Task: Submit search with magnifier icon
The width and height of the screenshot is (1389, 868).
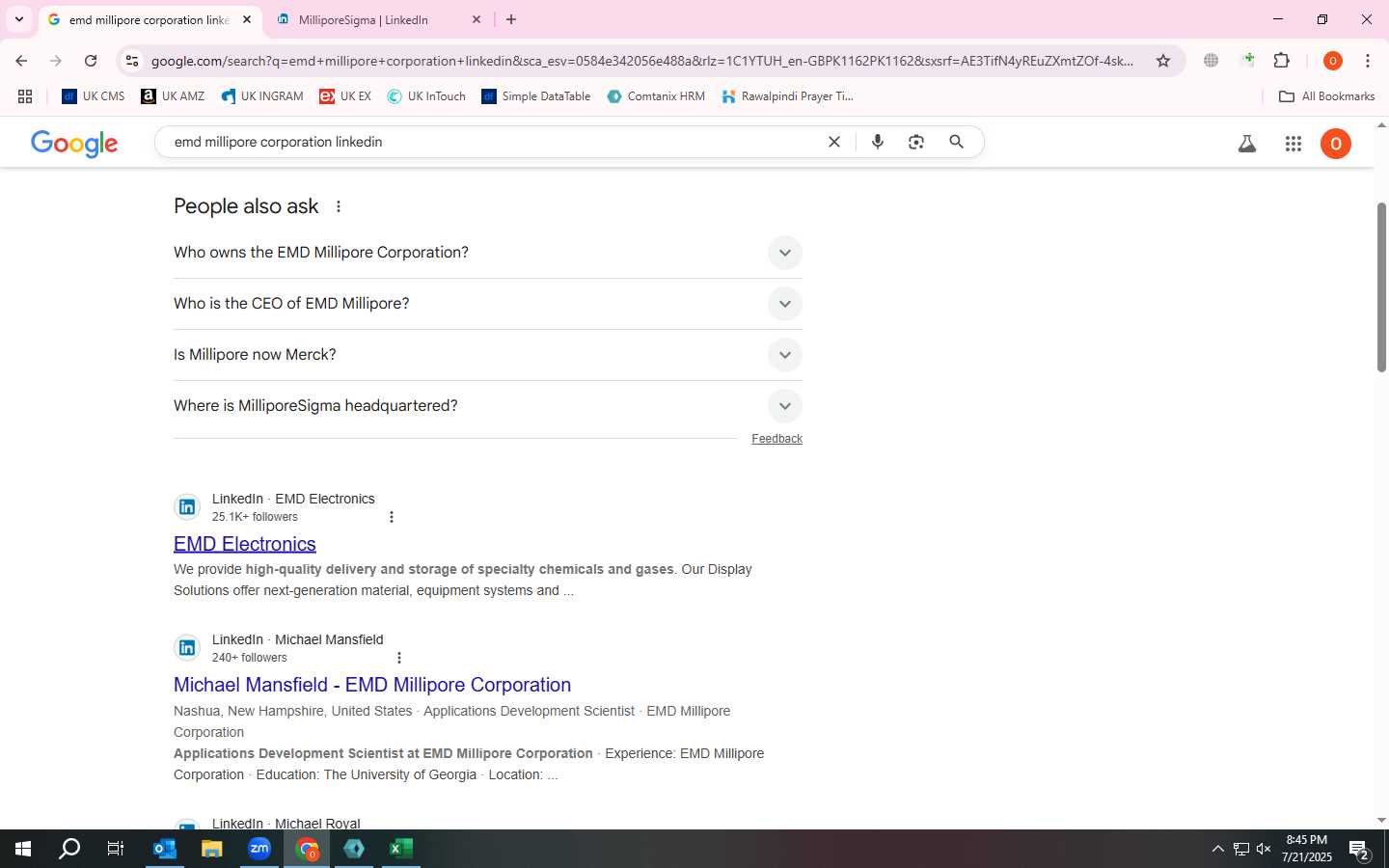Action: point(957,142)
